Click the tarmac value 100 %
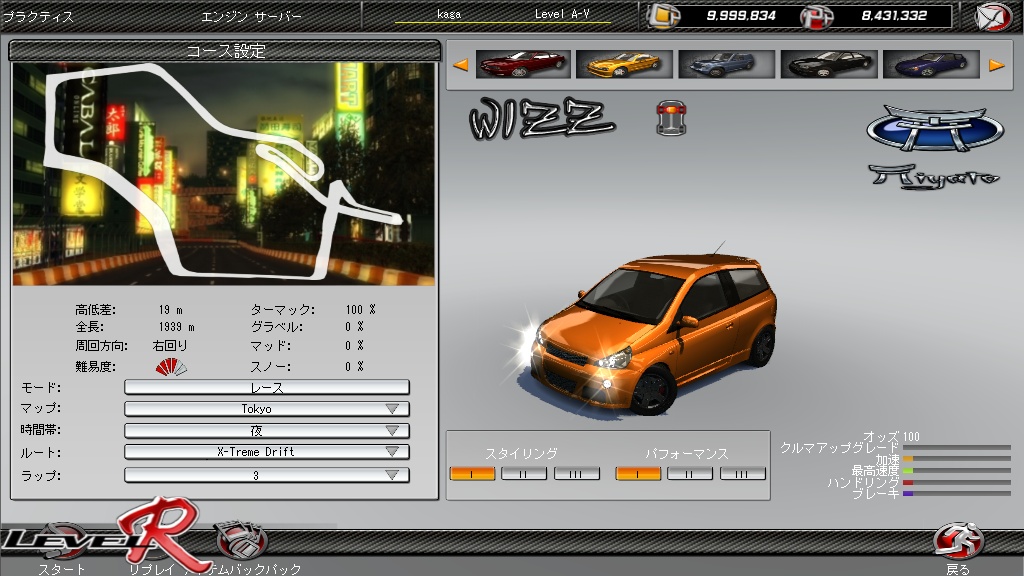1024x576 pixels. click(360, 310)
